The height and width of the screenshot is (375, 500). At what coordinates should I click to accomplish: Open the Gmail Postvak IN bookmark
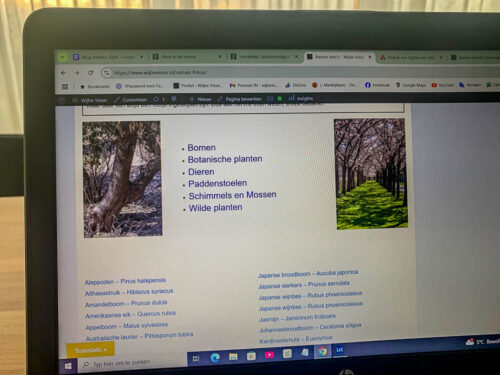[253, 85]
